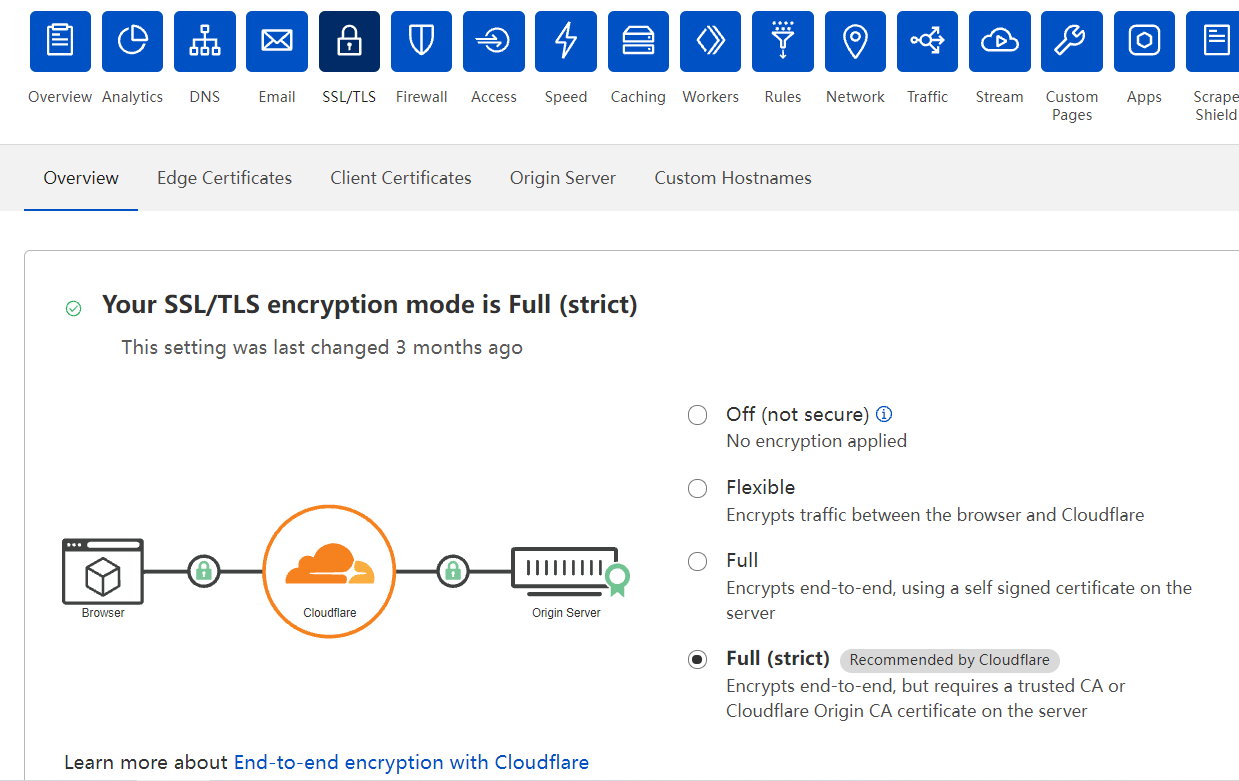Open the Stream cloud play icon

[x=1000, y=41]
